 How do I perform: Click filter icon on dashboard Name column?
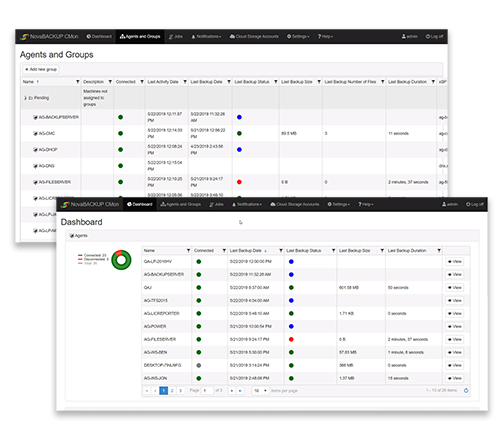(x=188, y=250)
